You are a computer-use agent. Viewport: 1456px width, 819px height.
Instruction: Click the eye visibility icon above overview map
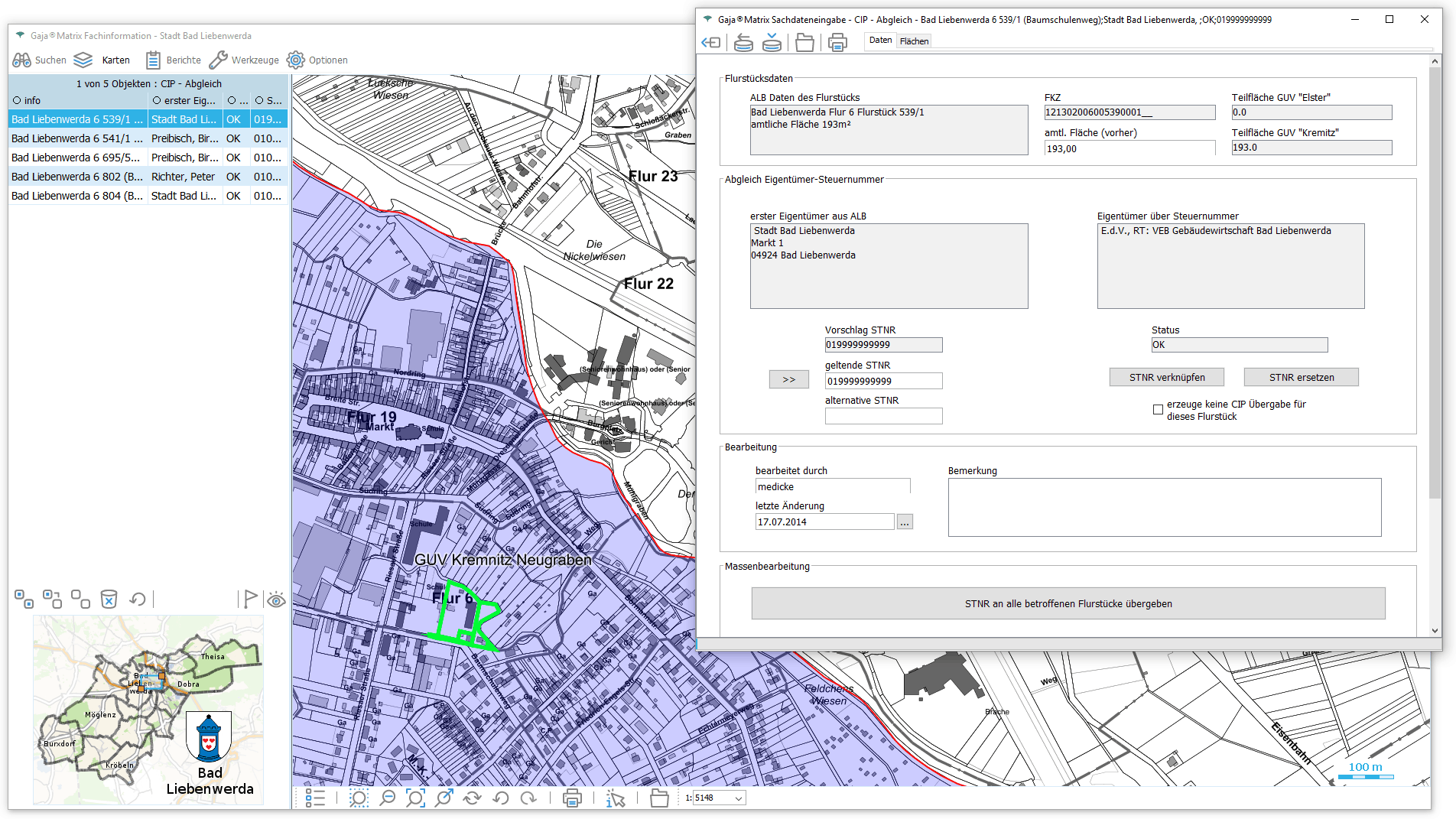point(276,600)
